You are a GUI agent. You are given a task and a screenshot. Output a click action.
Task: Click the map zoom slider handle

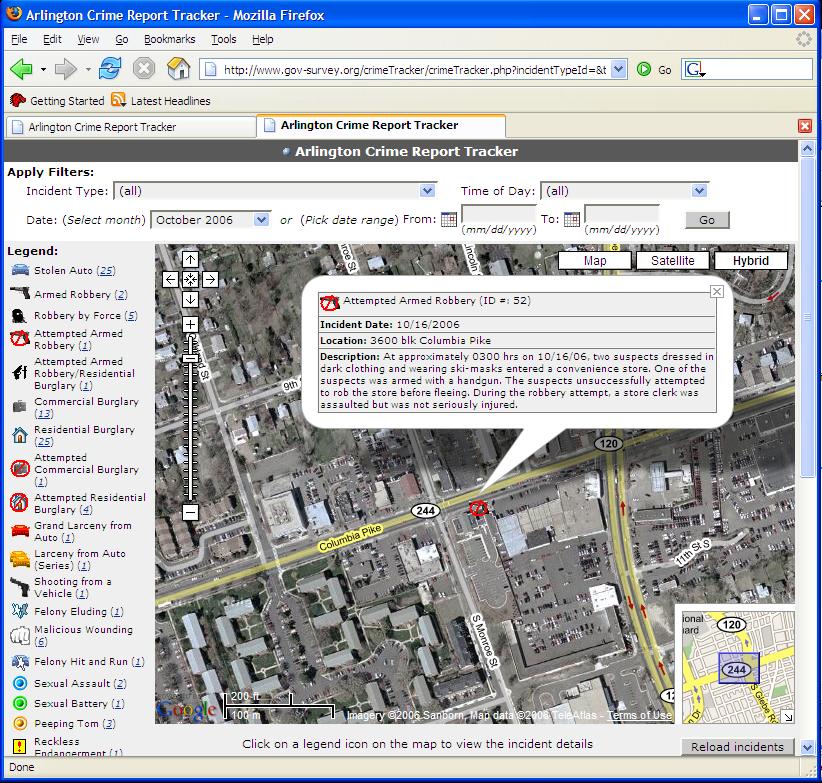[x=190, y=358]
